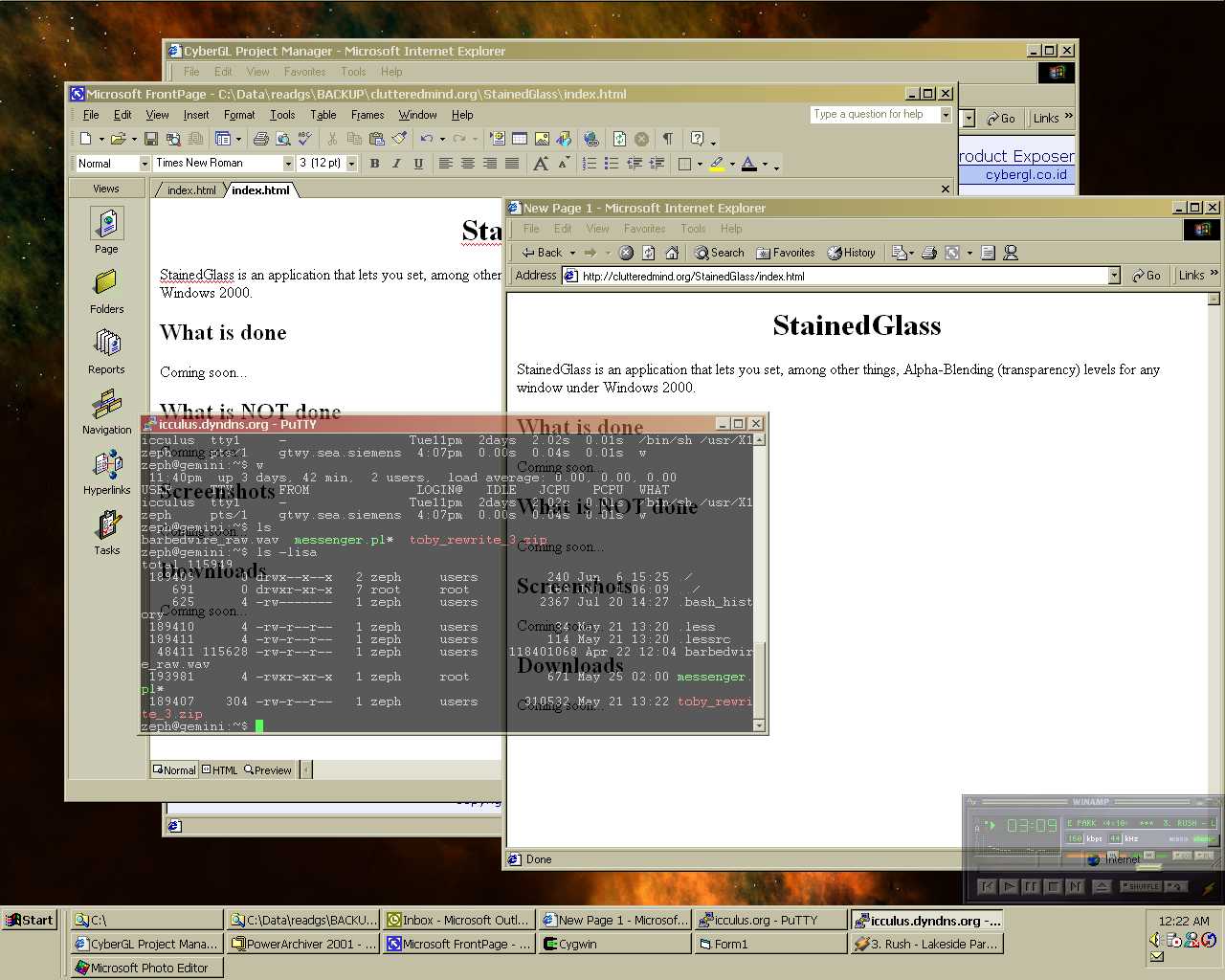Viewport: 1225px width, 980px height.
Task: Increase indent in FrontPage toolbar
Action: click(x=657, y=164)
